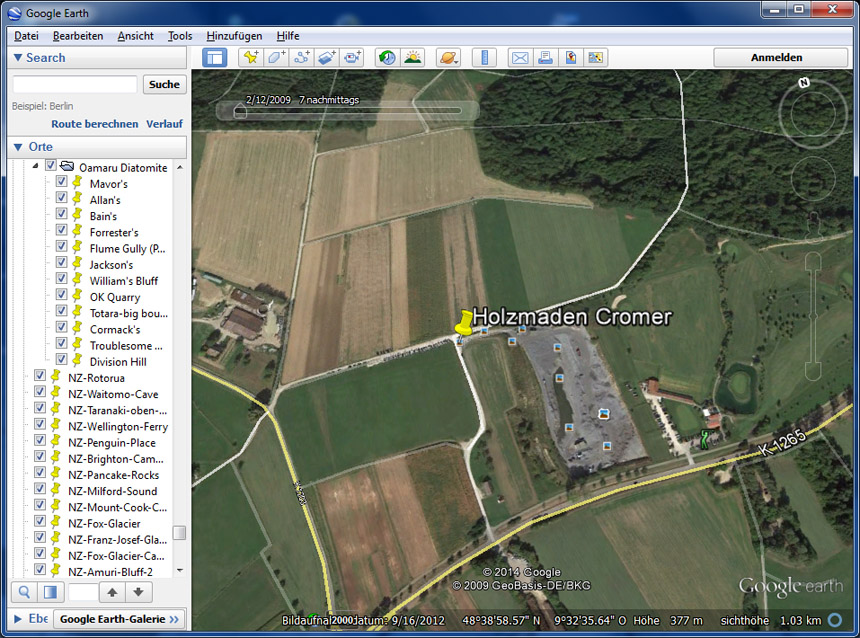Click the layer view icon beside magnifier
The height and width of the screenshot is (638, 860).
click(x=50, y=592)
